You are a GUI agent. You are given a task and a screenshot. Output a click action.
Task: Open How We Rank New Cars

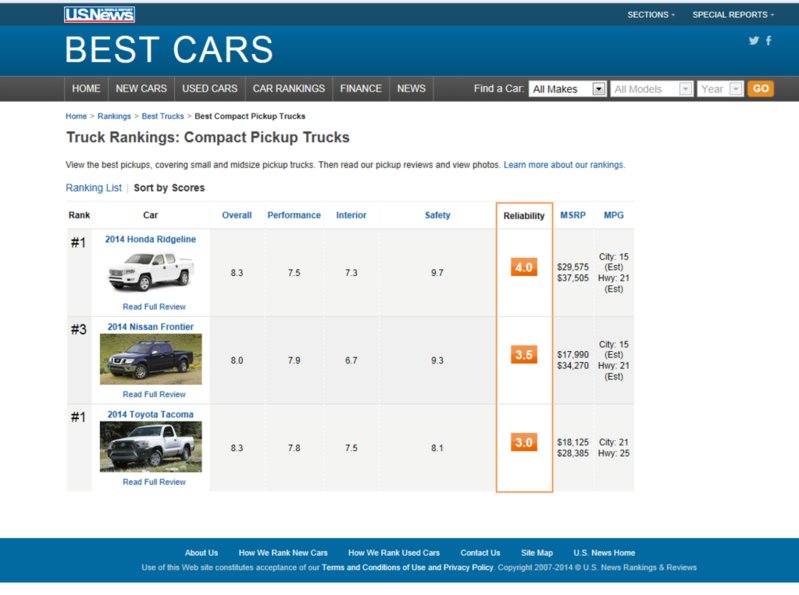click(x=283, y=553)
